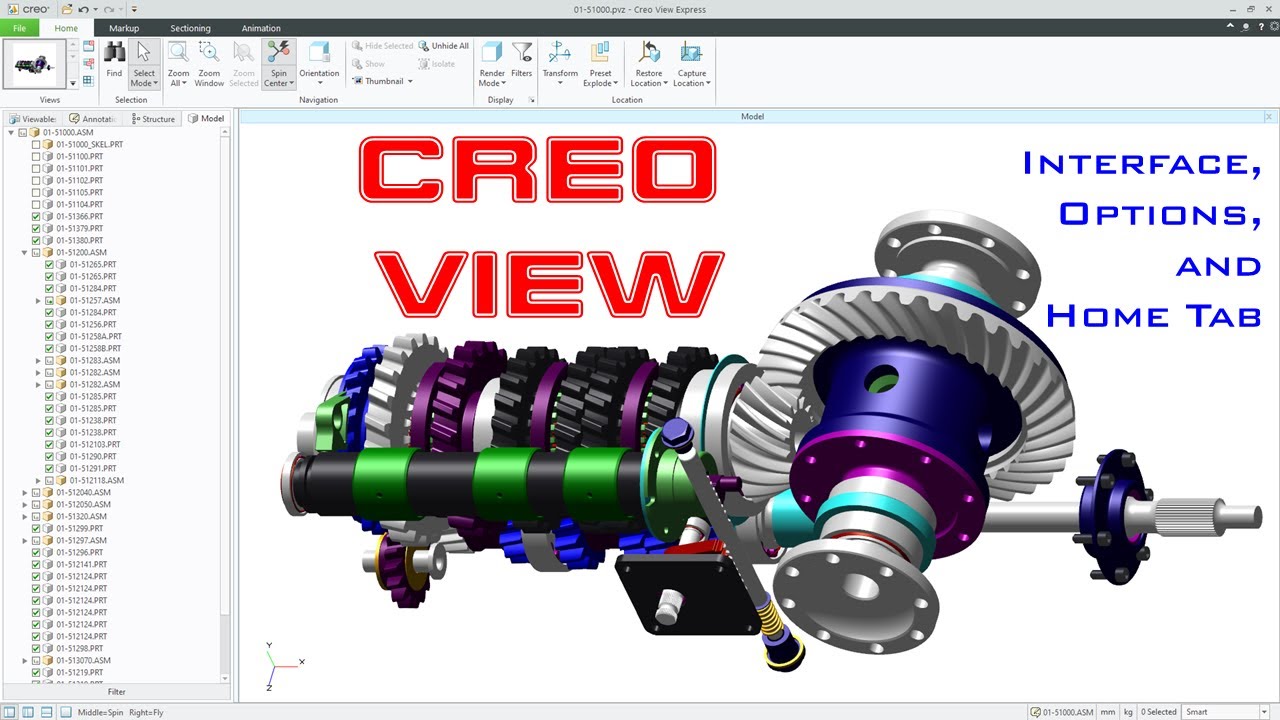
Task: Uncheck 01-51256.PRT visibility checkbox
Action: (50, 324)
